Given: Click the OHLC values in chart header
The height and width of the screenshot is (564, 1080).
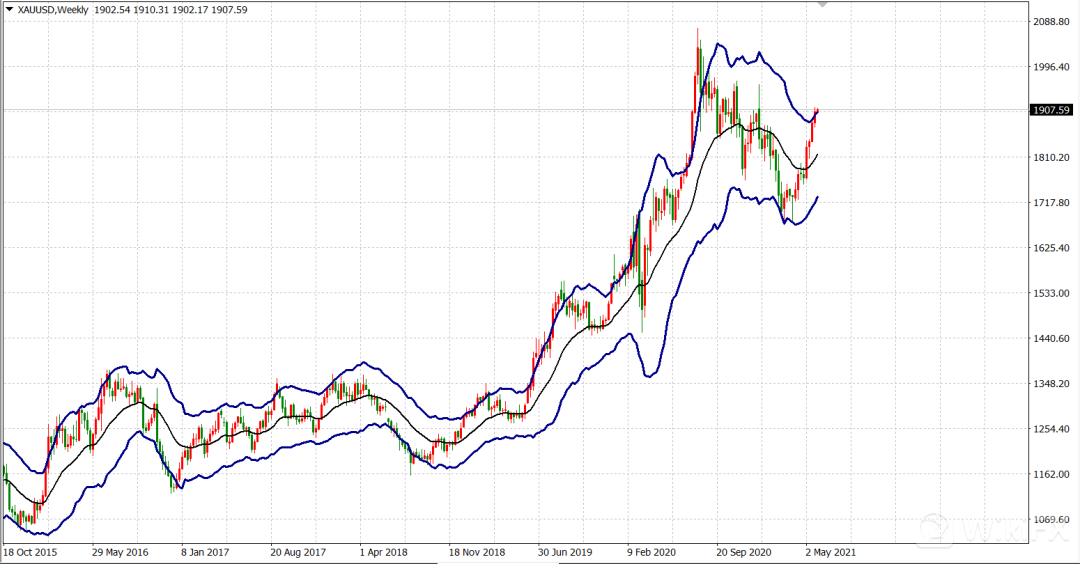Looking at the screenshot, I should click(170, 9).
